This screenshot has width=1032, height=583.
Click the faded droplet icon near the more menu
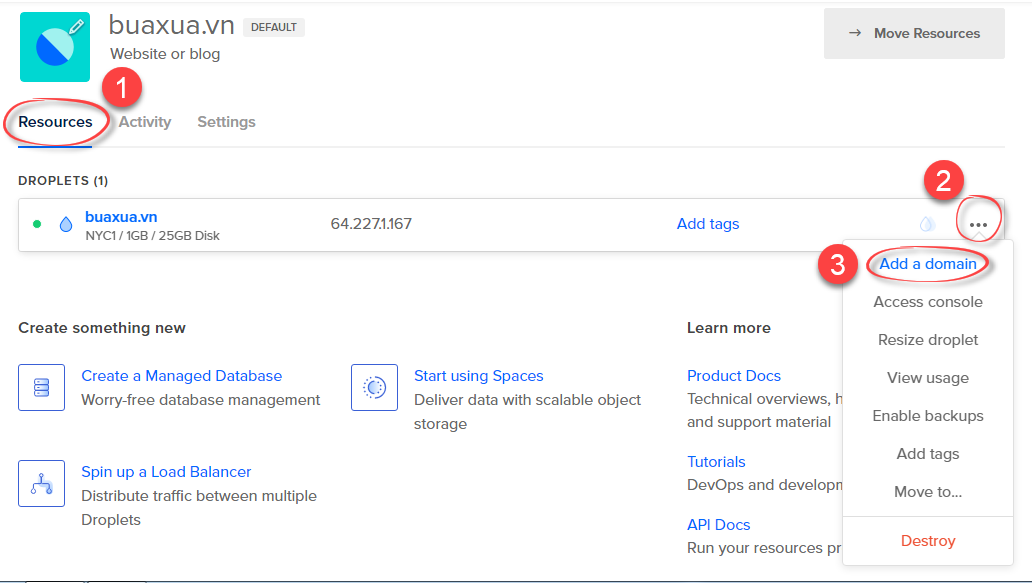(x=927, y=224)
